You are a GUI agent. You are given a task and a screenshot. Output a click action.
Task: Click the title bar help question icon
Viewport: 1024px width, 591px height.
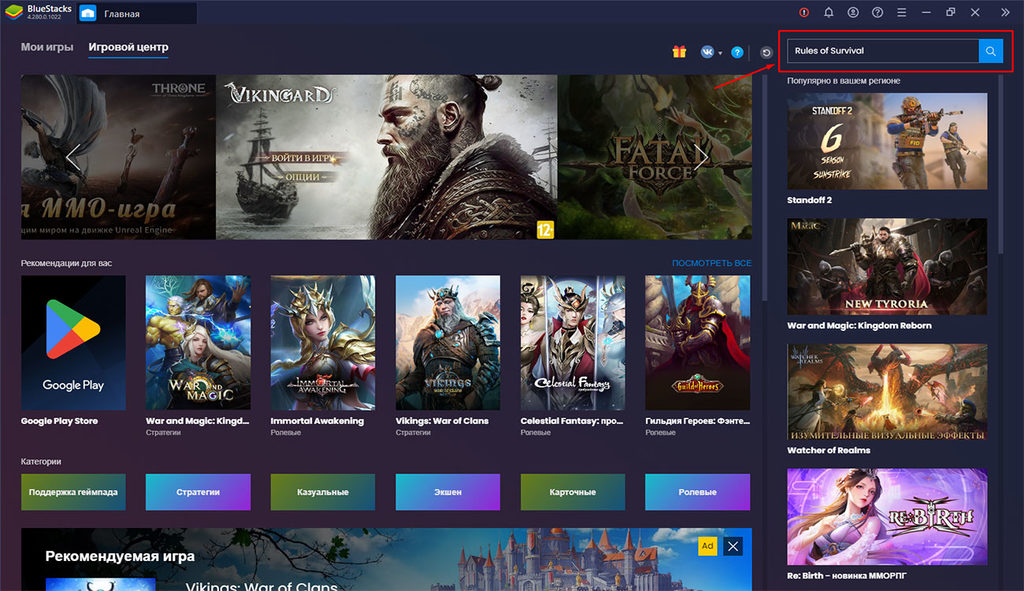[x=878, y=12]
